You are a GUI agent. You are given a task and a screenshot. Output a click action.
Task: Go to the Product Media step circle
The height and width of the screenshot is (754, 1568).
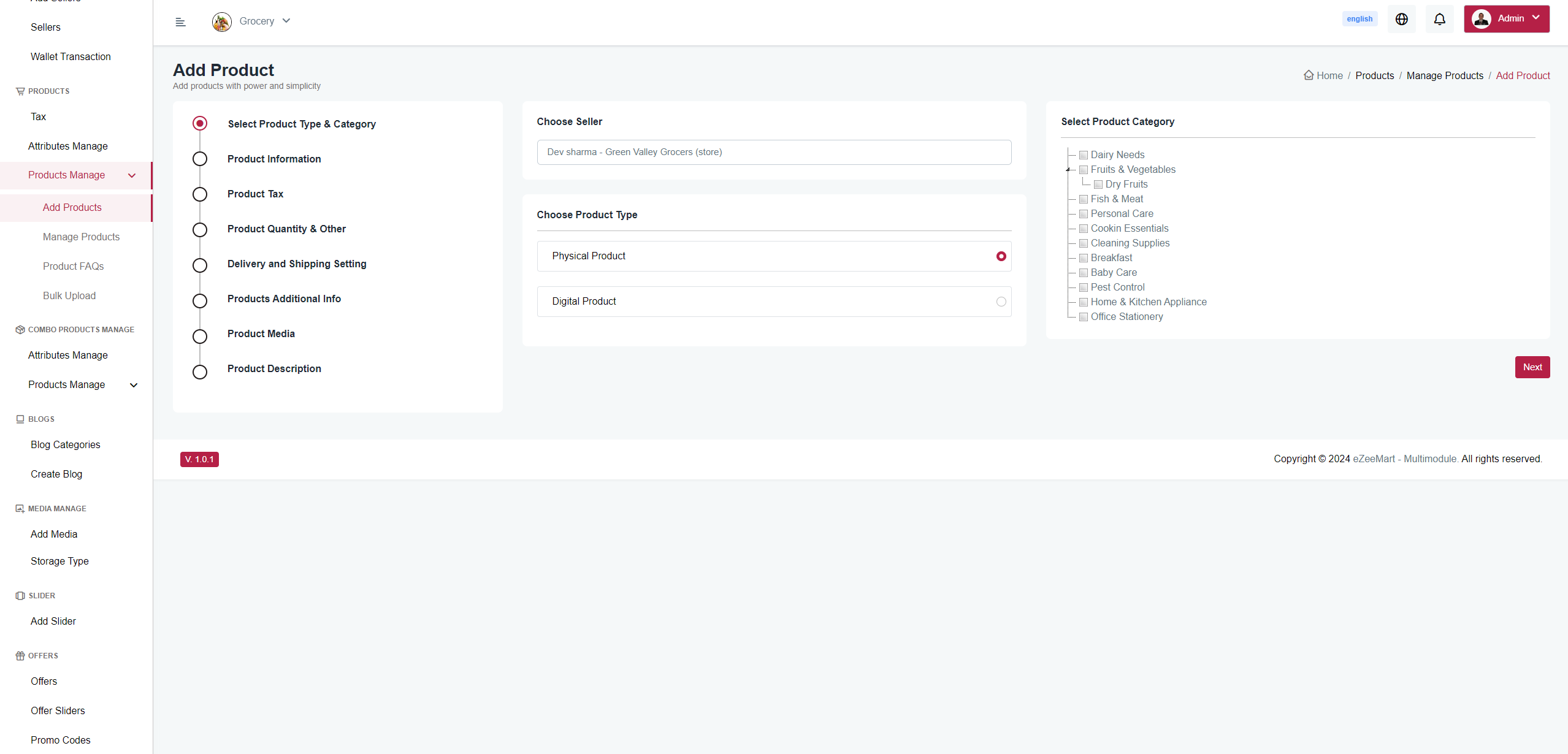click(x=200, y=337)
